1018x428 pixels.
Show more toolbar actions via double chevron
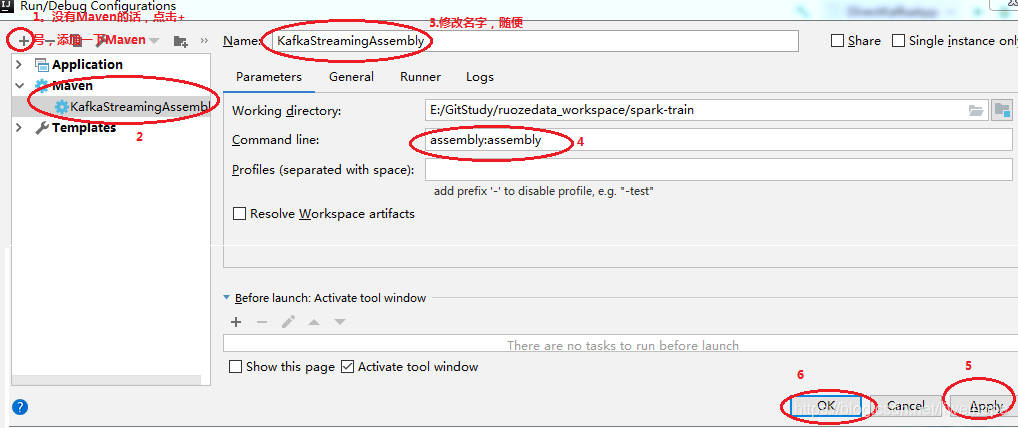click(x=204, y=41)
